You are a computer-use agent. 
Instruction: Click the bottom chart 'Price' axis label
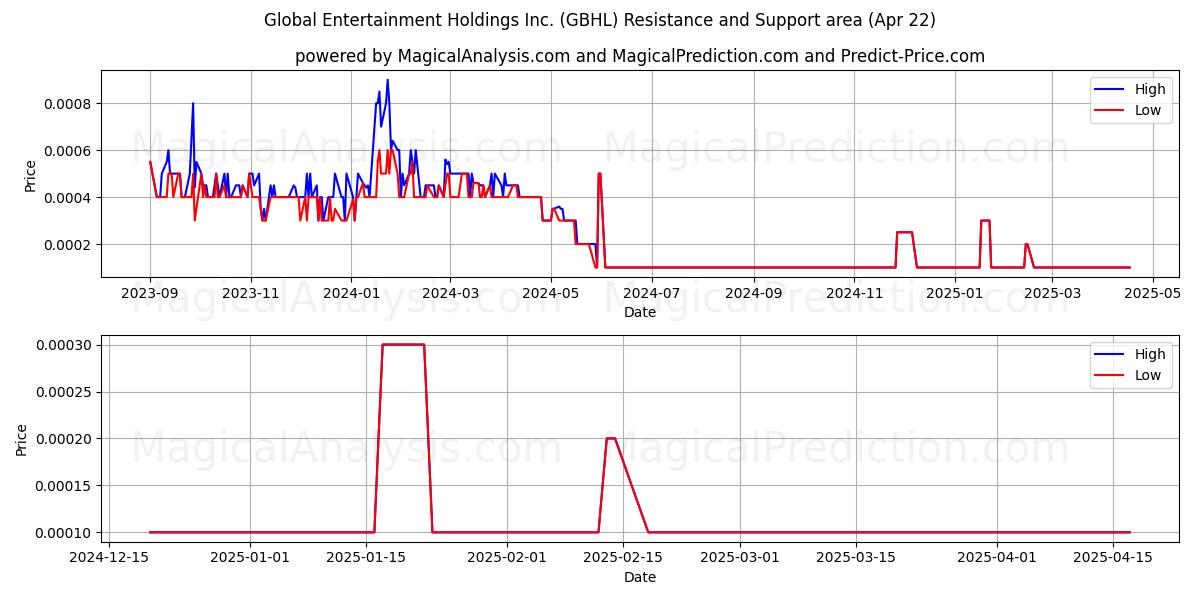tap(22, 440)
